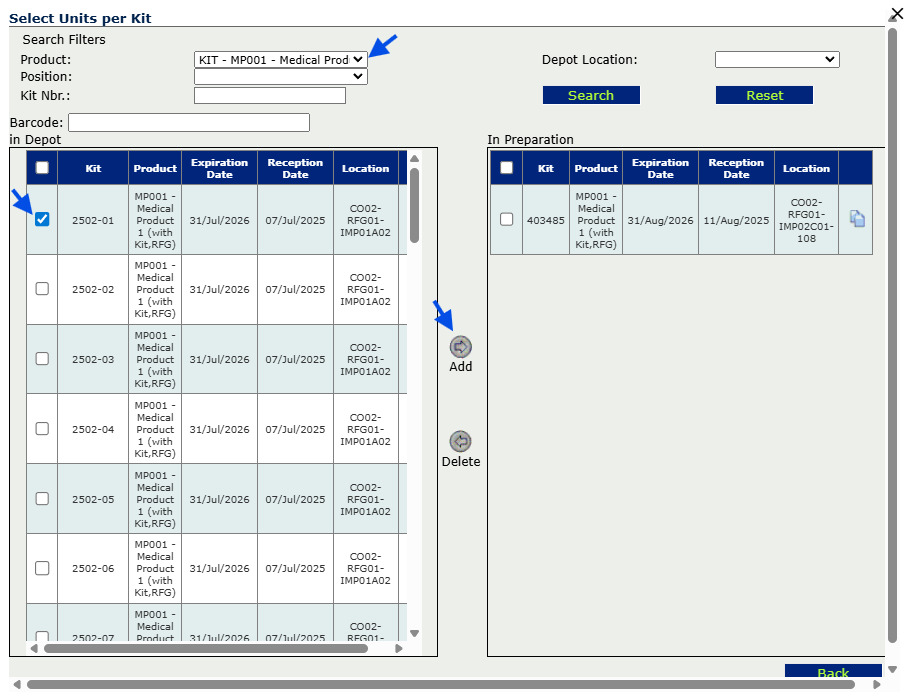Image resolution: width=906 pixels, height=696 pixels.
Task: Click the In Depot horizontal scroll-right arrow
Action: click(399, 648)
